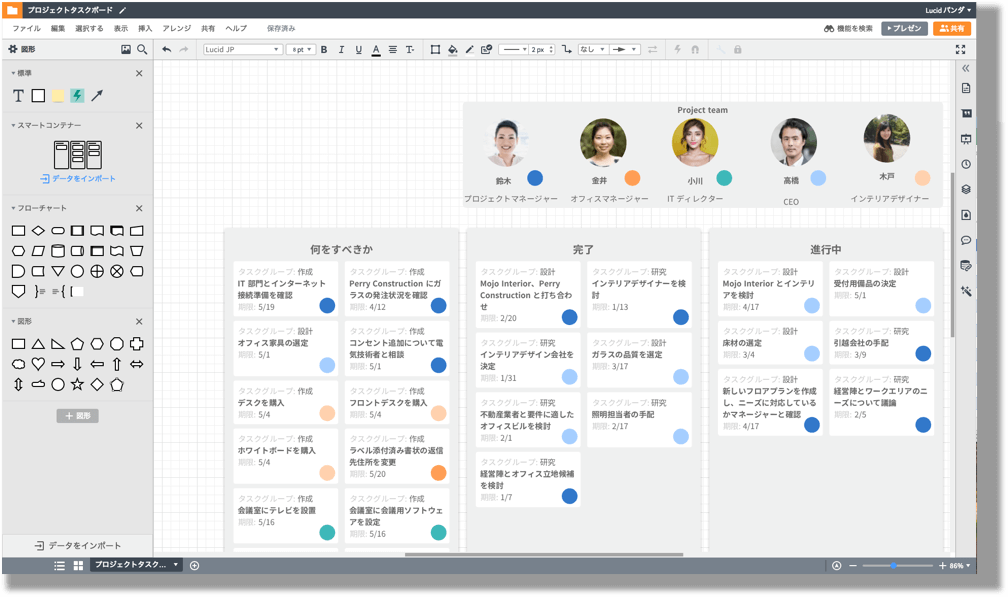The image size is (1008, 597).
Task: Click the undo arrow in the toolbar
Action: click(x=167, y=49)
